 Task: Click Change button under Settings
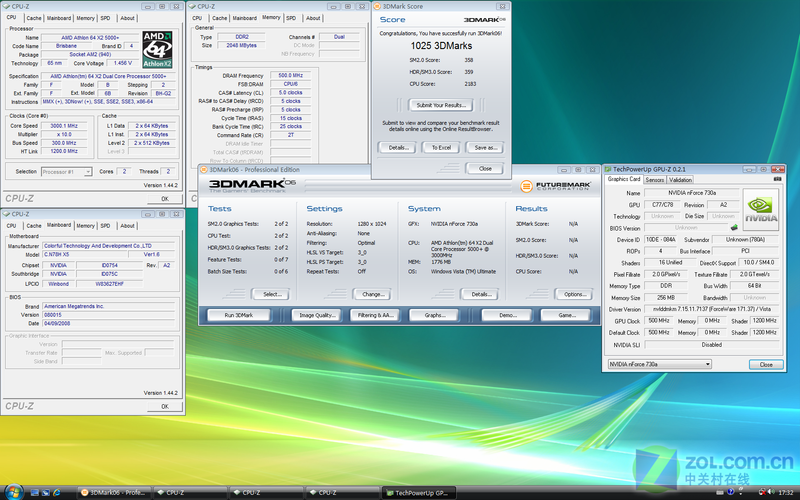click(x=373, y=294)
